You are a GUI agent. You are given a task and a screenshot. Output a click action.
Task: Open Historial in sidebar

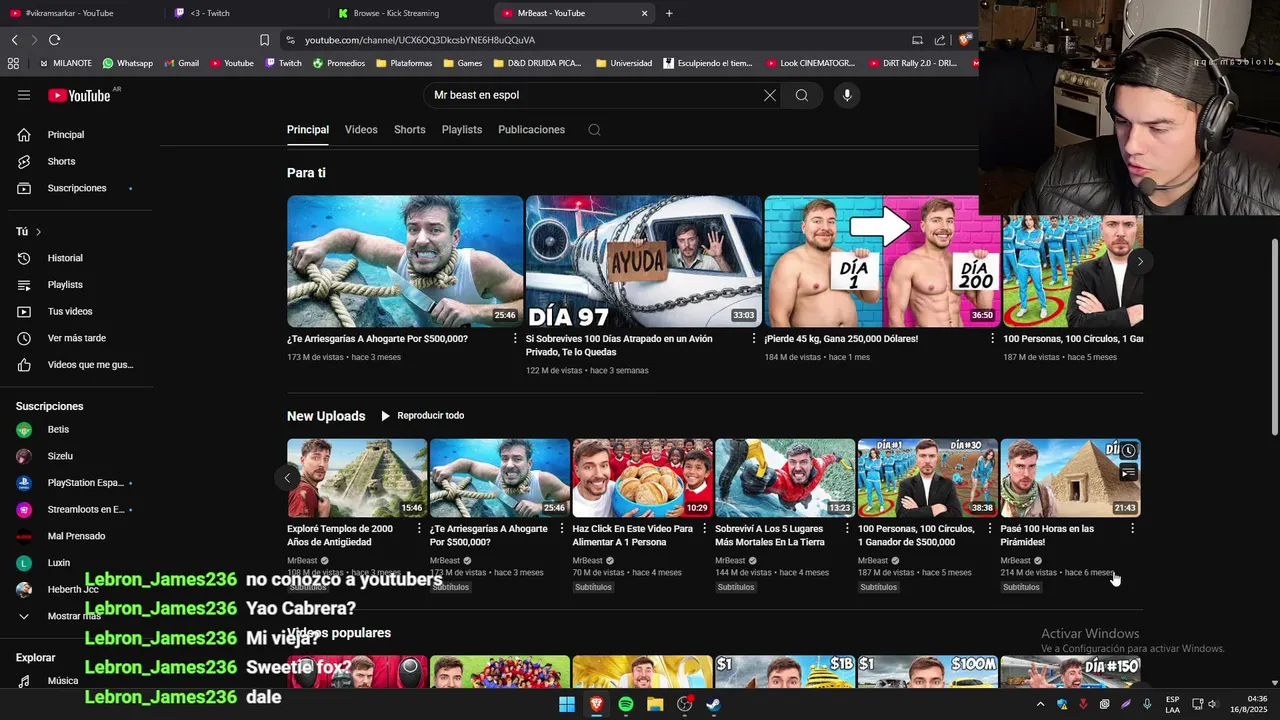tap(80, 258)
